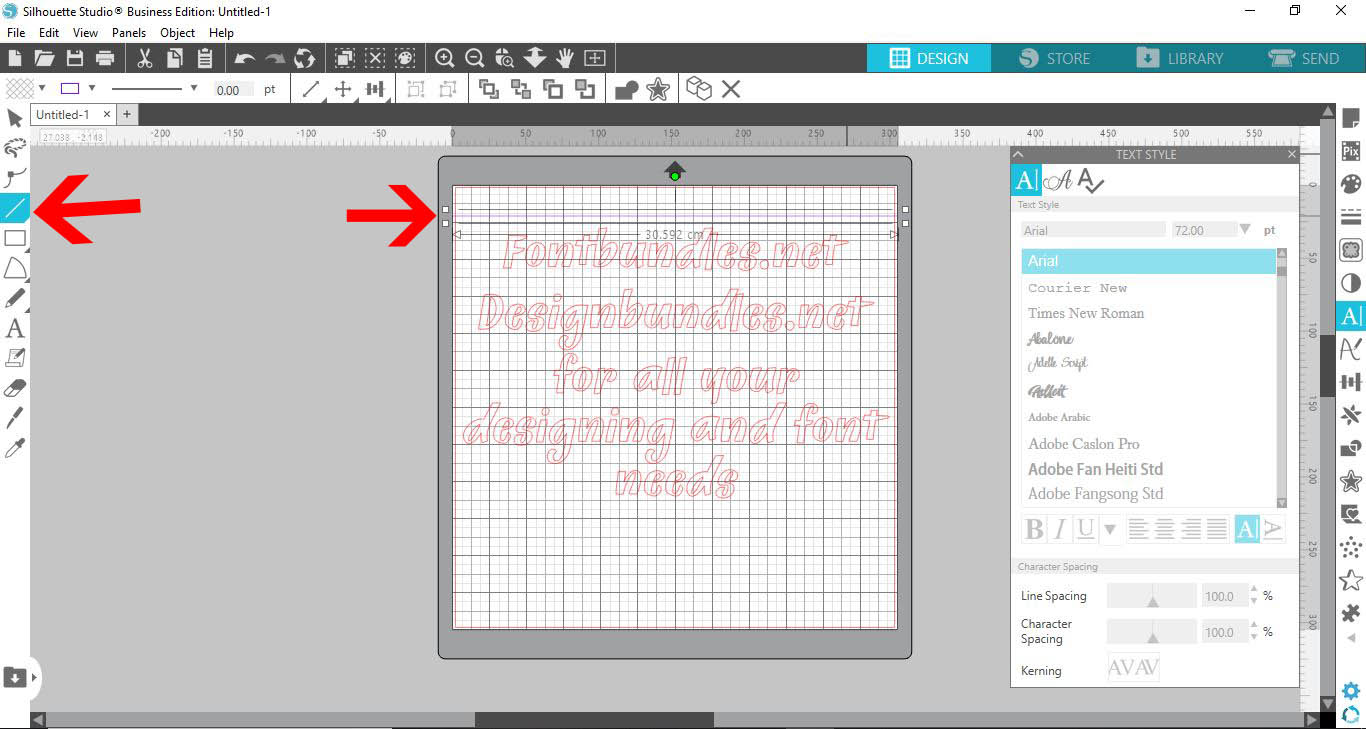Click the Save file icon
This screenshot has width=1366, height=729.
[x=74, y=58]
